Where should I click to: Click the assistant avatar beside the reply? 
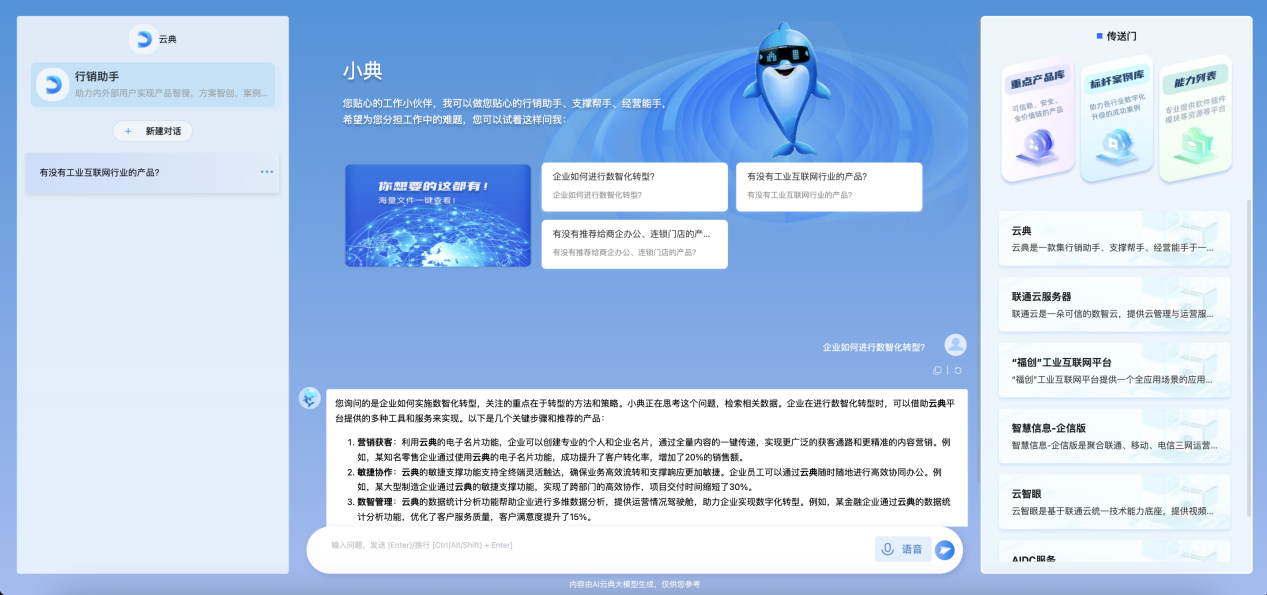(x=310, y=398)
